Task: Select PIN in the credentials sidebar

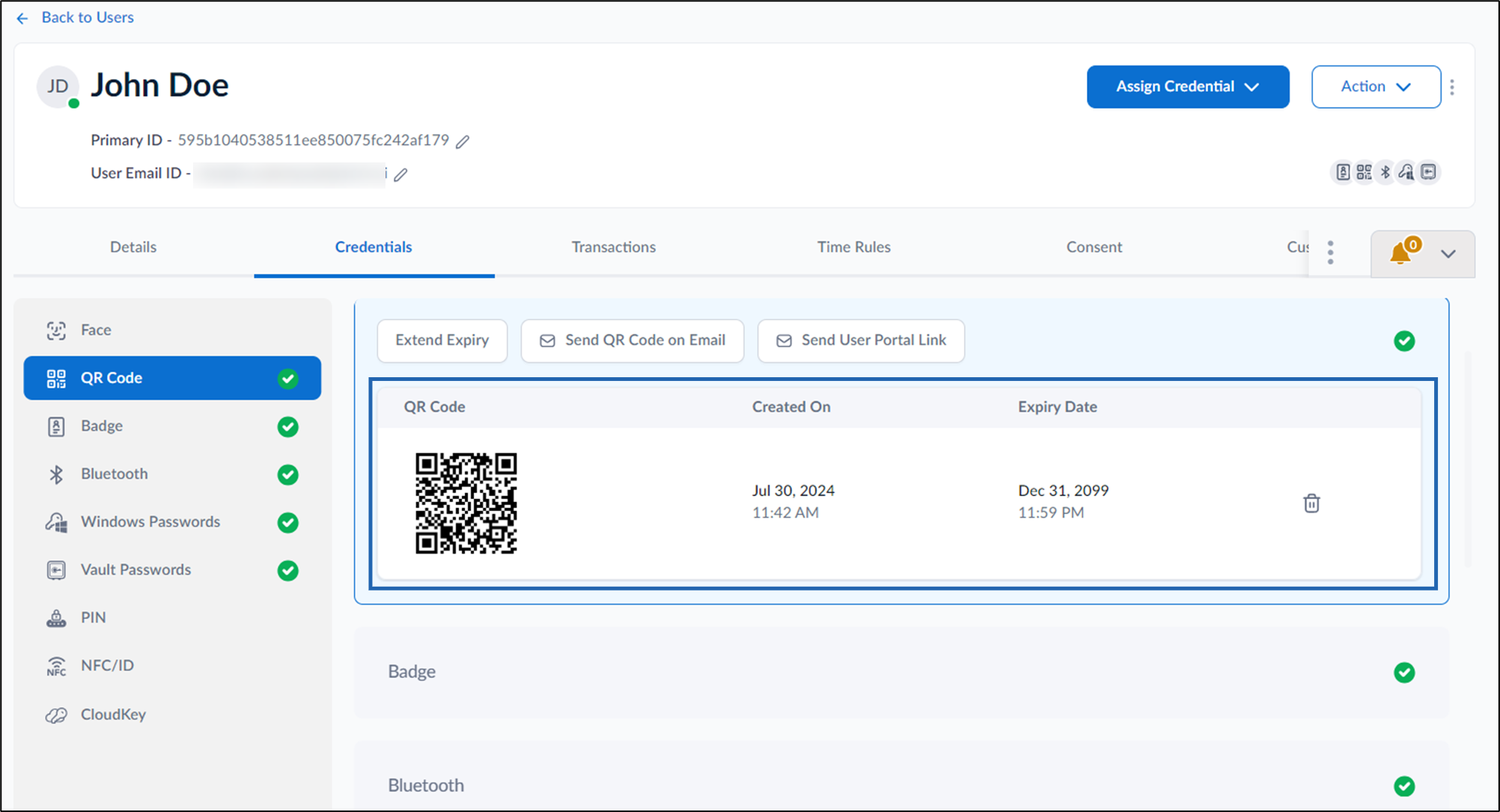Action: (172, 617)
